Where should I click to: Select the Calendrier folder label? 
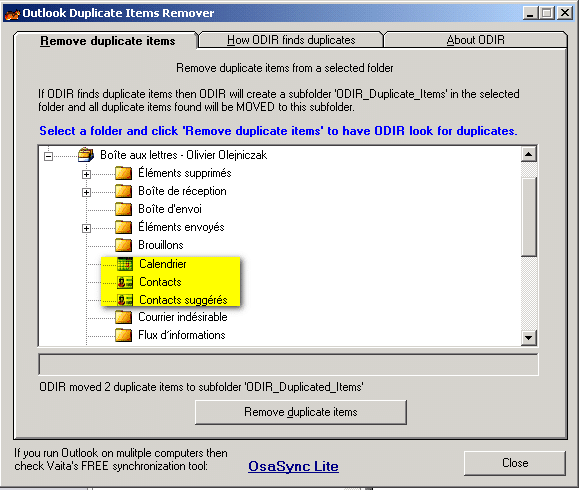click(162, 264)
